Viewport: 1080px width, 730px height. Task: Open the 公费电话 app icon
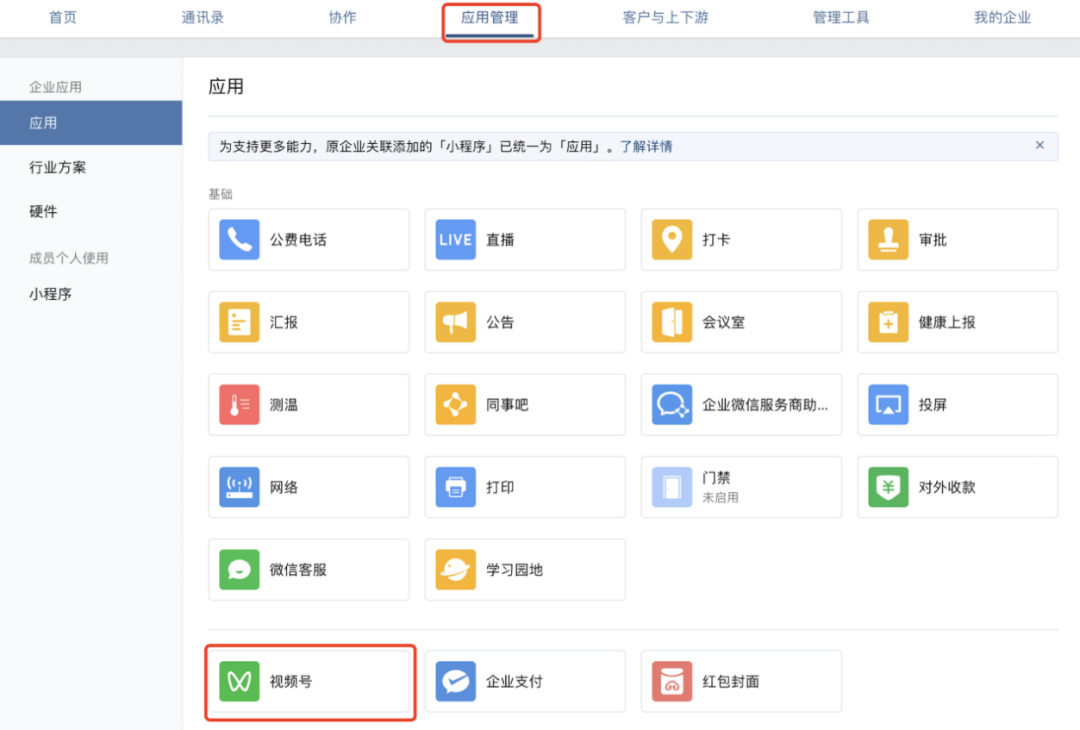click(x=308, y=239)
